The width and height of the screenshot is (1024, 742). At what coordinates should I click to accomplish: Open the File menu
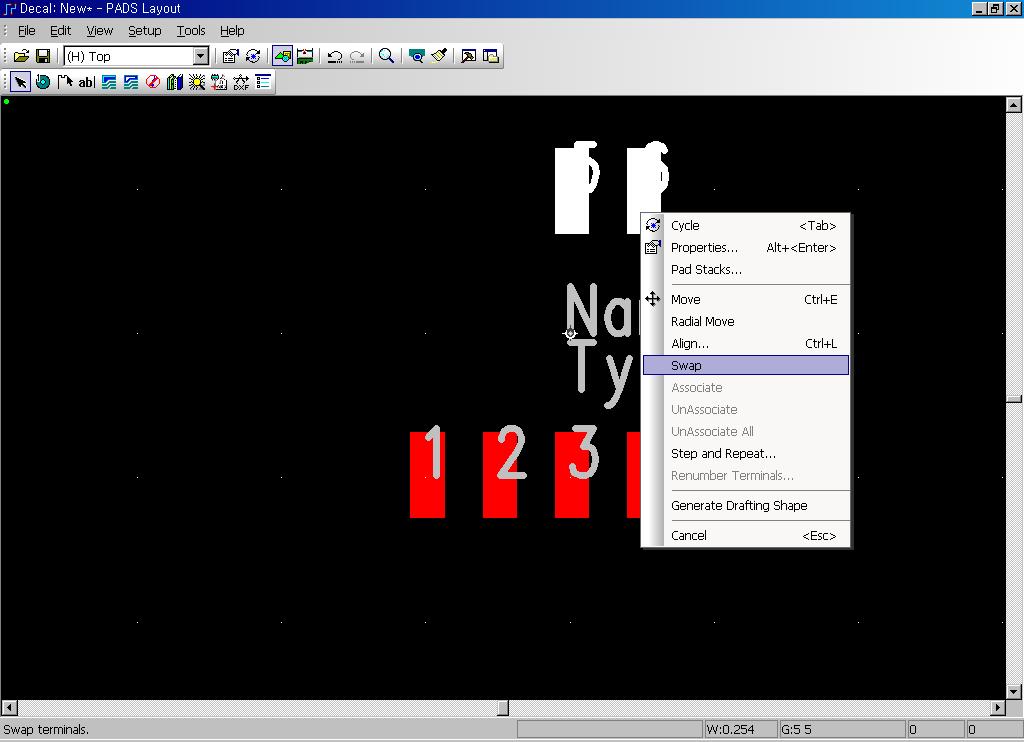[27, 31]
